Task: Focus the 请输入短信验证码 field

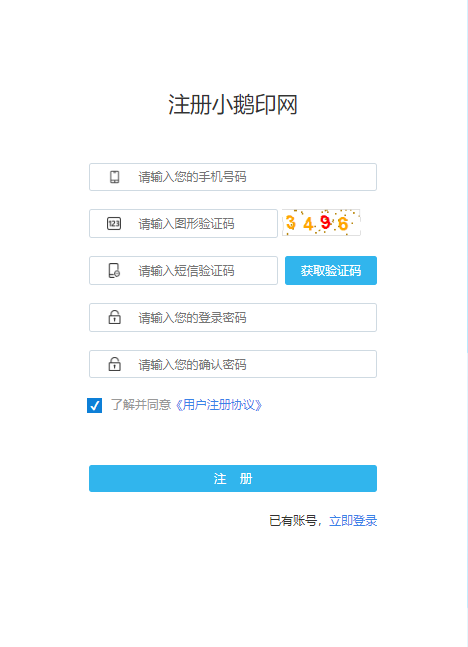Action: pyautogui.click(x=183, y=271)
